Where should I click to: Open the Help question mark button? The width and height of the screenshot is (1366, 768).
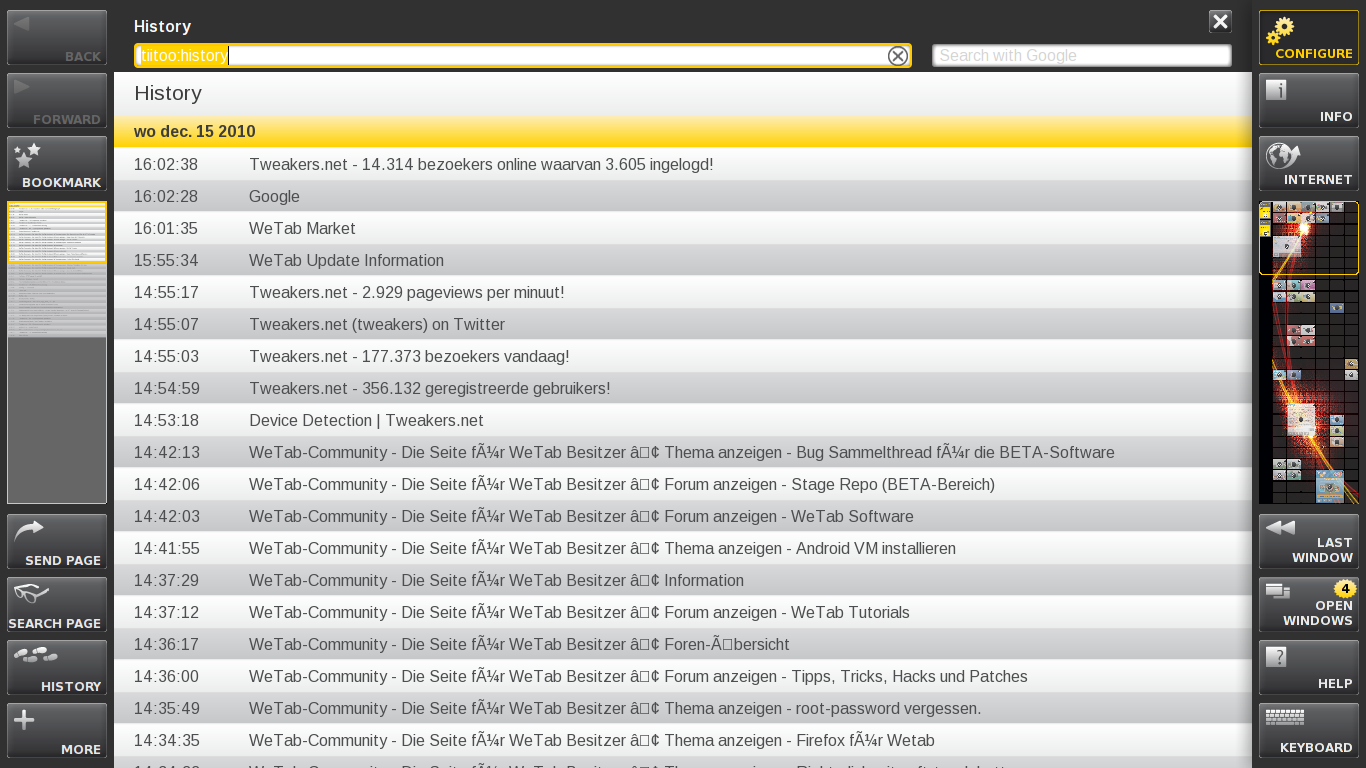[x=1309, y=668]
